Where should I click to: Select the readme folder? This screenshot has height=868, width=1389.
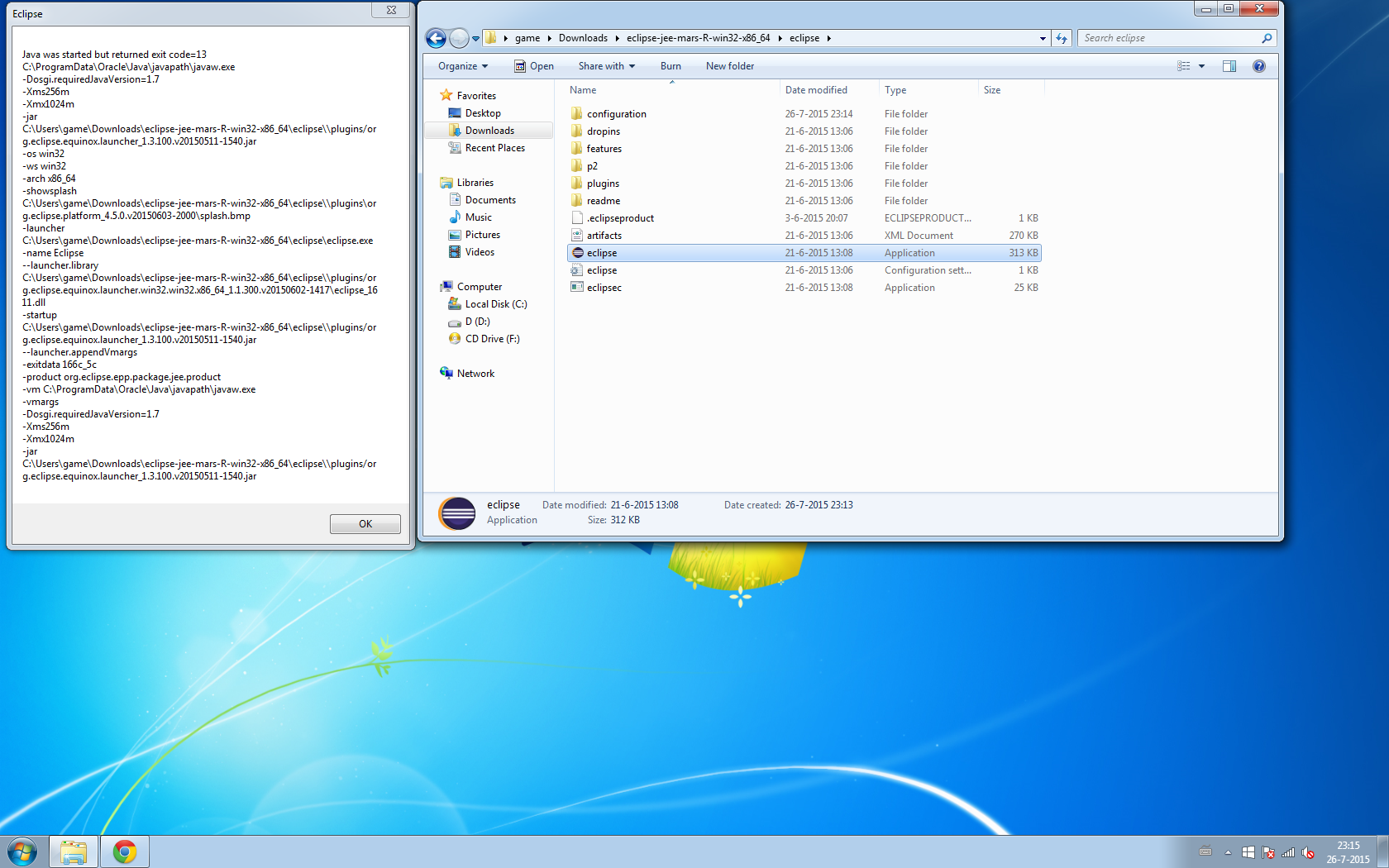coord(804,201)
